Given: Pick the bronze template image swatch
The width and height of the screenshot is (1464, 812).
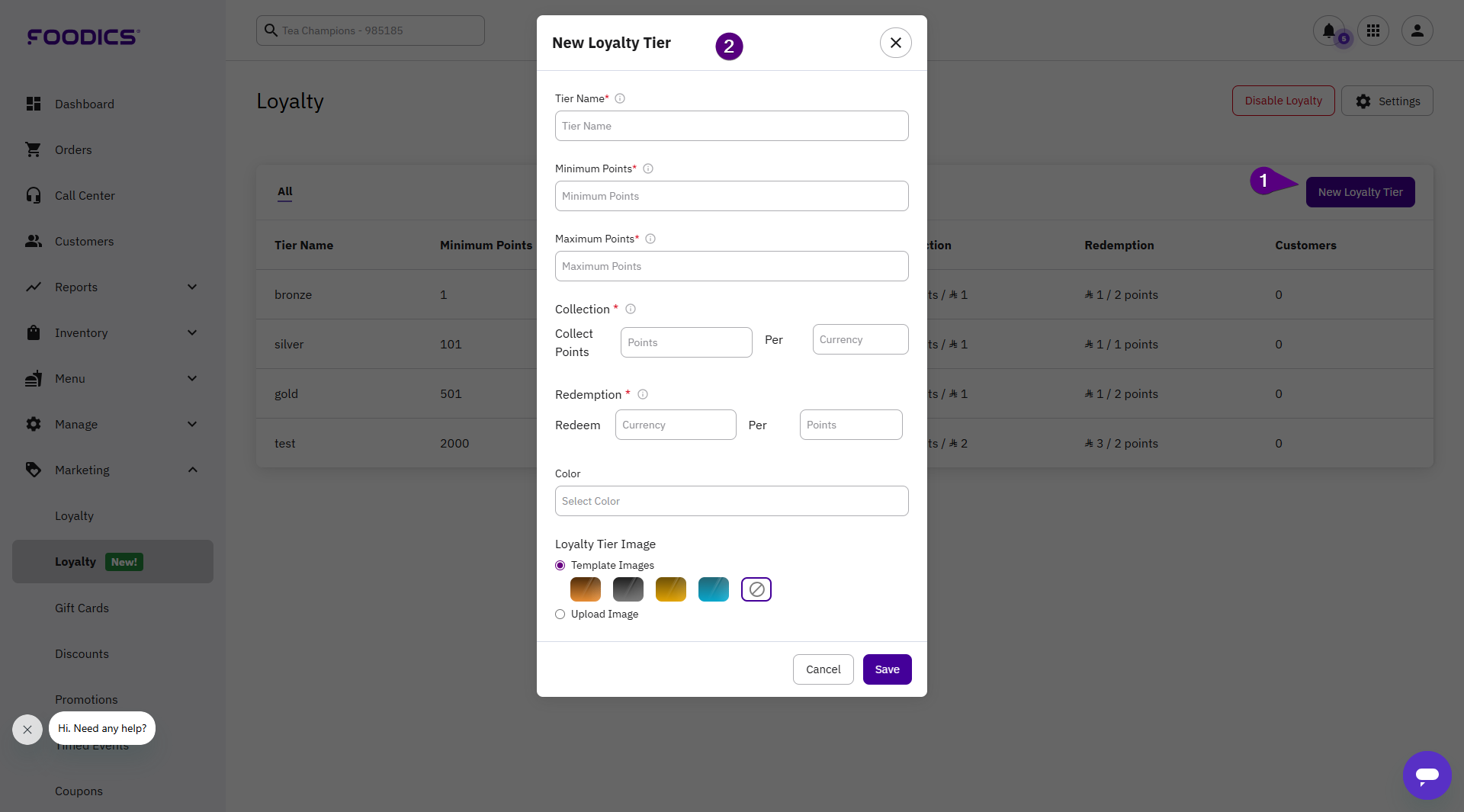Looking at the screenshot, I should coord(586,589).
